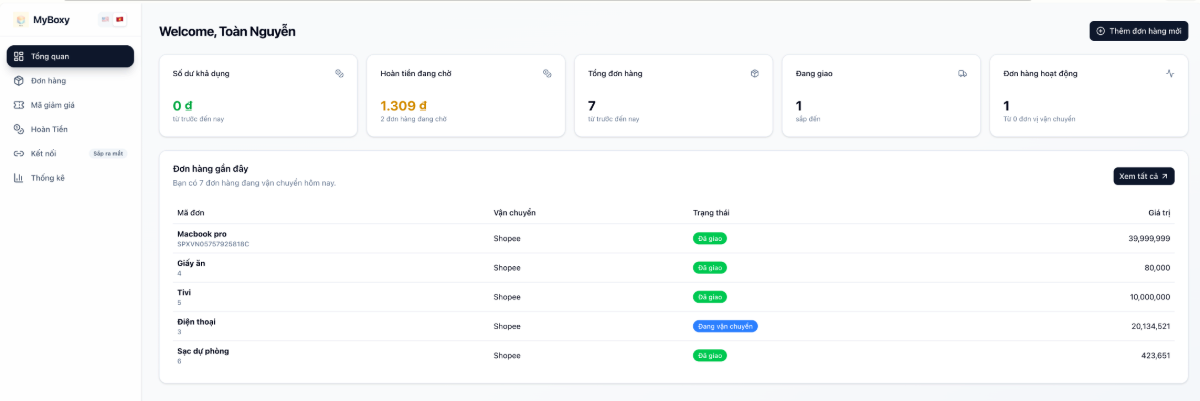Switch language to English using US flag

(x=105, y=19)
